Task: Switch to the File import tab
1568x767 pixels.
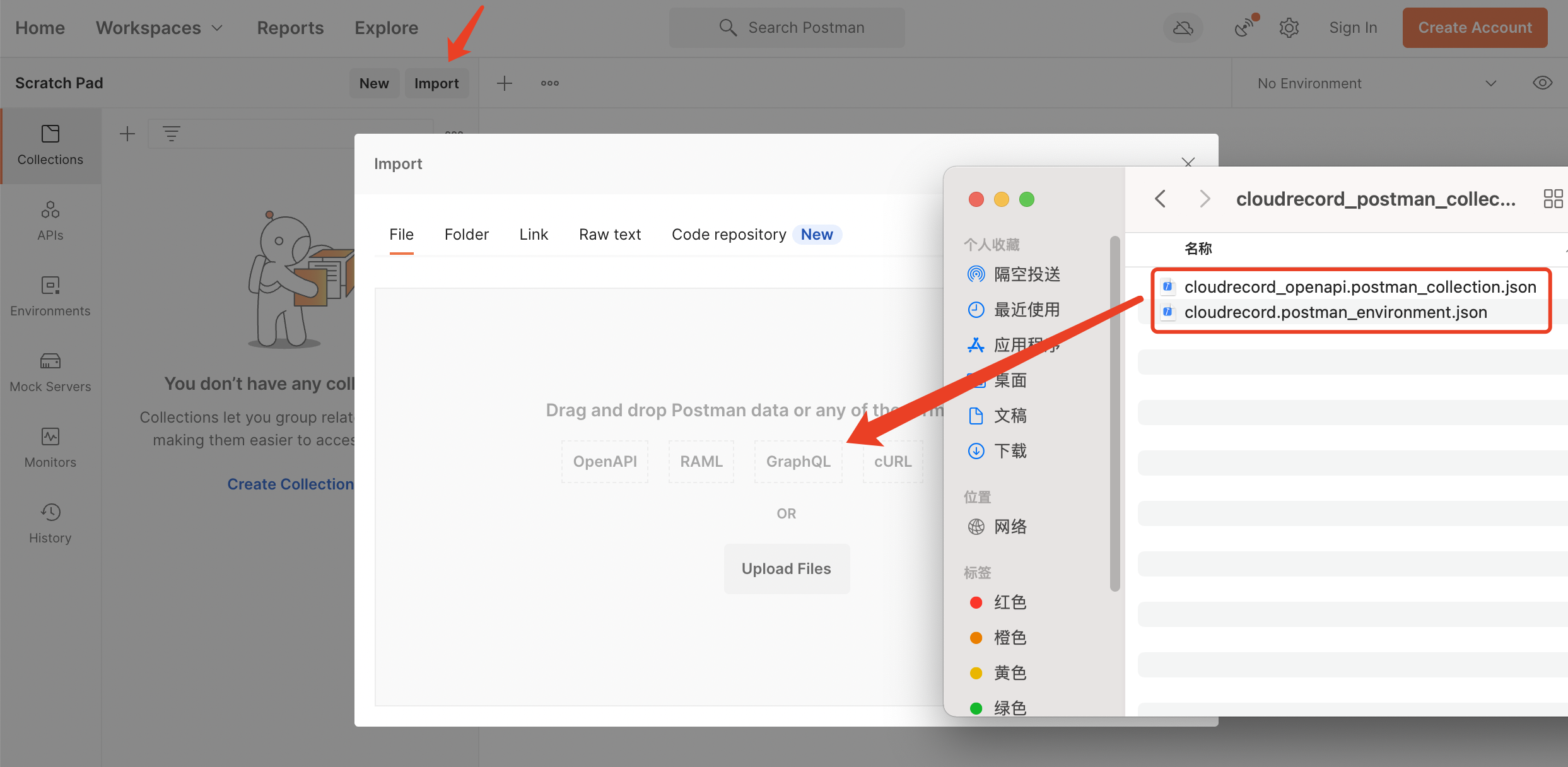Action: [x=401, y=235]
